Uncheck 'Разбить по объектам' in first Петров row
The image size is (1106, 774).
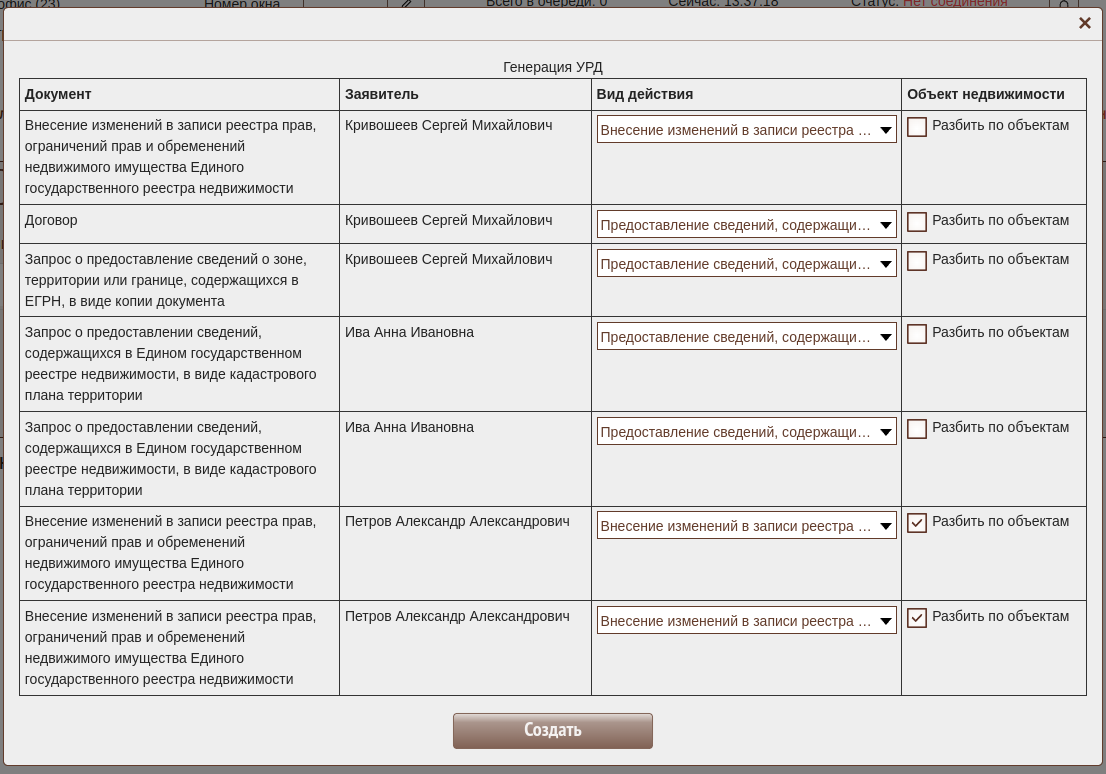[x=917, y=523]
